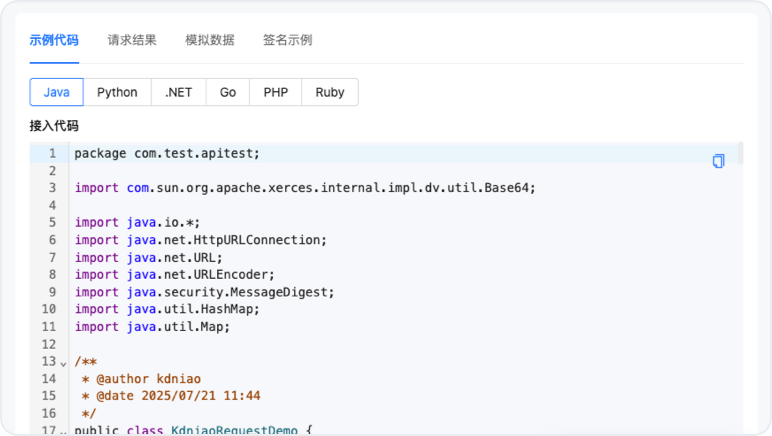The width and height of the screenshot is (772, 436).
Task: Switch to the 示例代码 tab
Action: coord(54,40)
